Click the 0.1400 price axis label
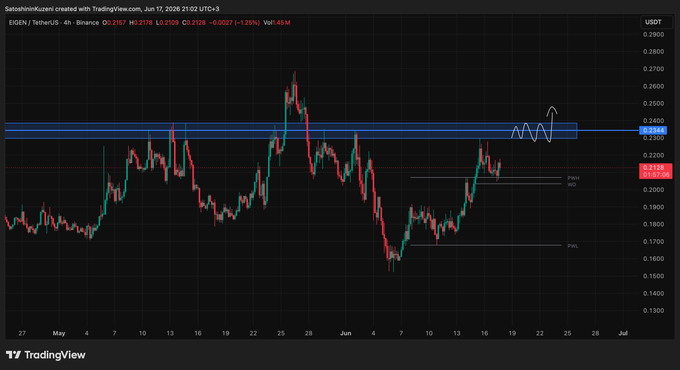This screenshot has height=370, width=680. coord(654,294)
